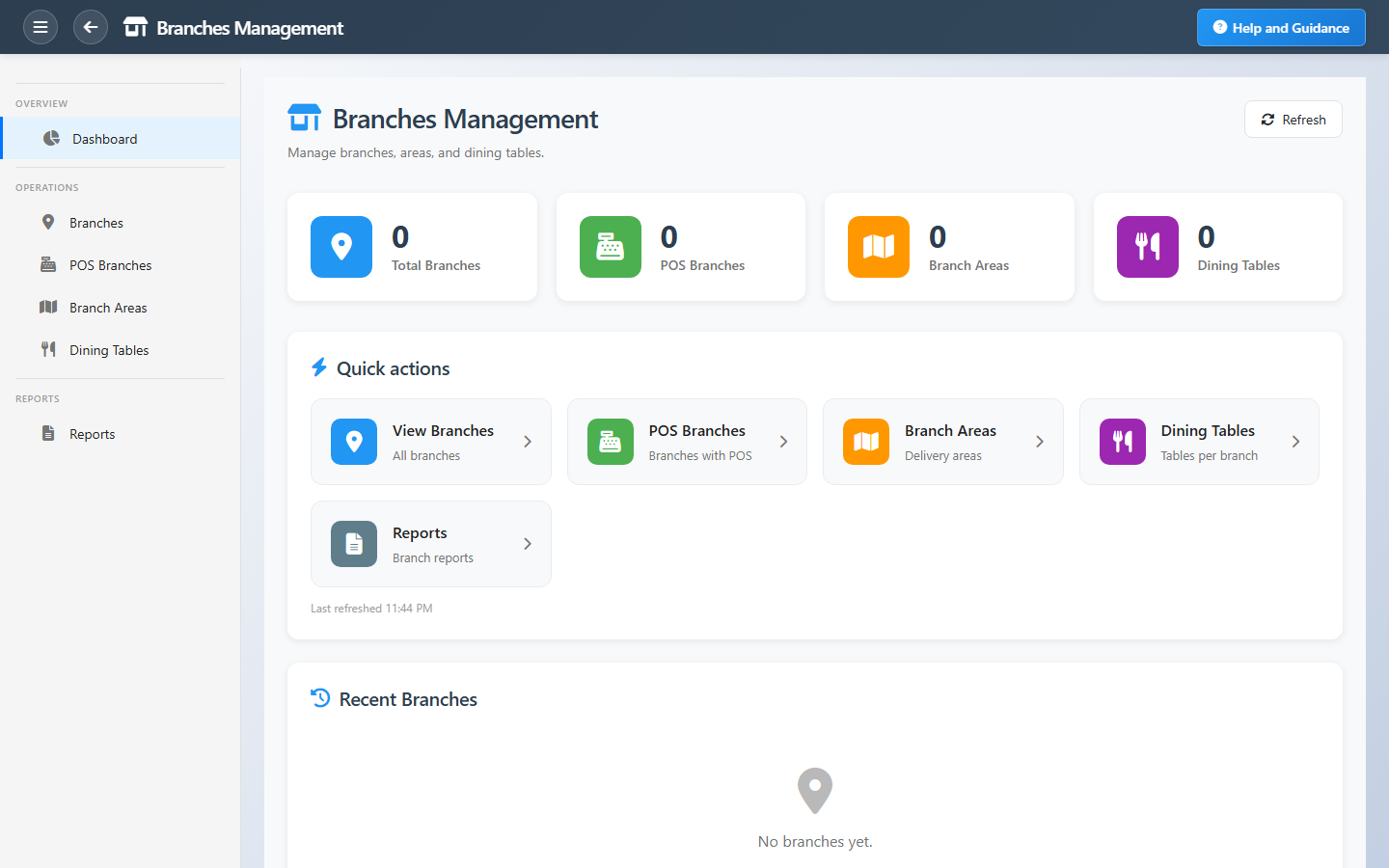Click the orange map icon in quick actions
Viewport: 1389px width, 868px height.
click(x=866, y=442)
